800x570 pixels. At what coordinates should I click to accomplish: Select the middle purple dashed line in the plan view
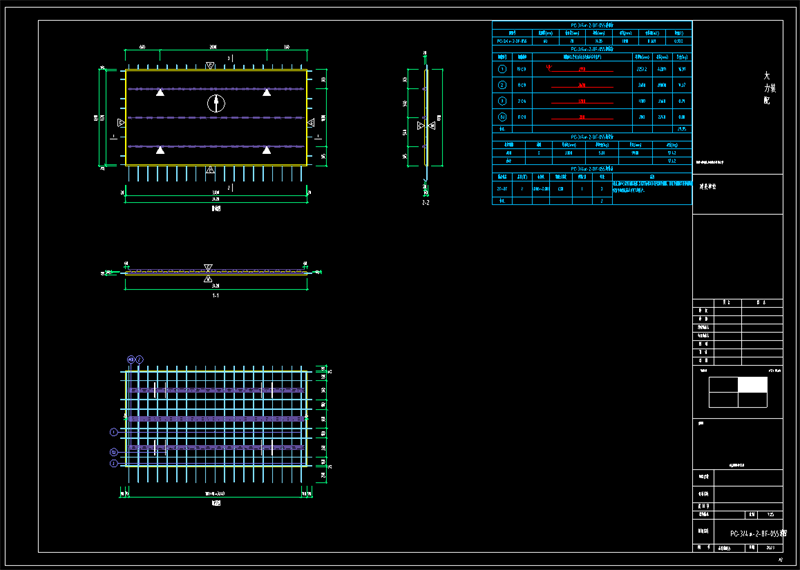(x=216, y=118)
